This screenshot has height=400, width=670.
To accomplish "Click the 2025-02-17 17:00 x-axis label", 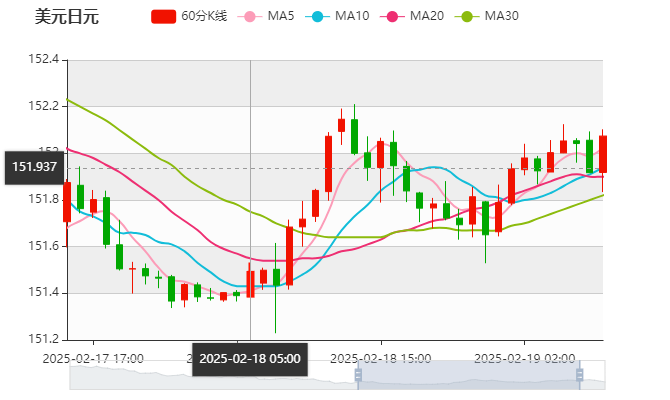I will 93,357.
